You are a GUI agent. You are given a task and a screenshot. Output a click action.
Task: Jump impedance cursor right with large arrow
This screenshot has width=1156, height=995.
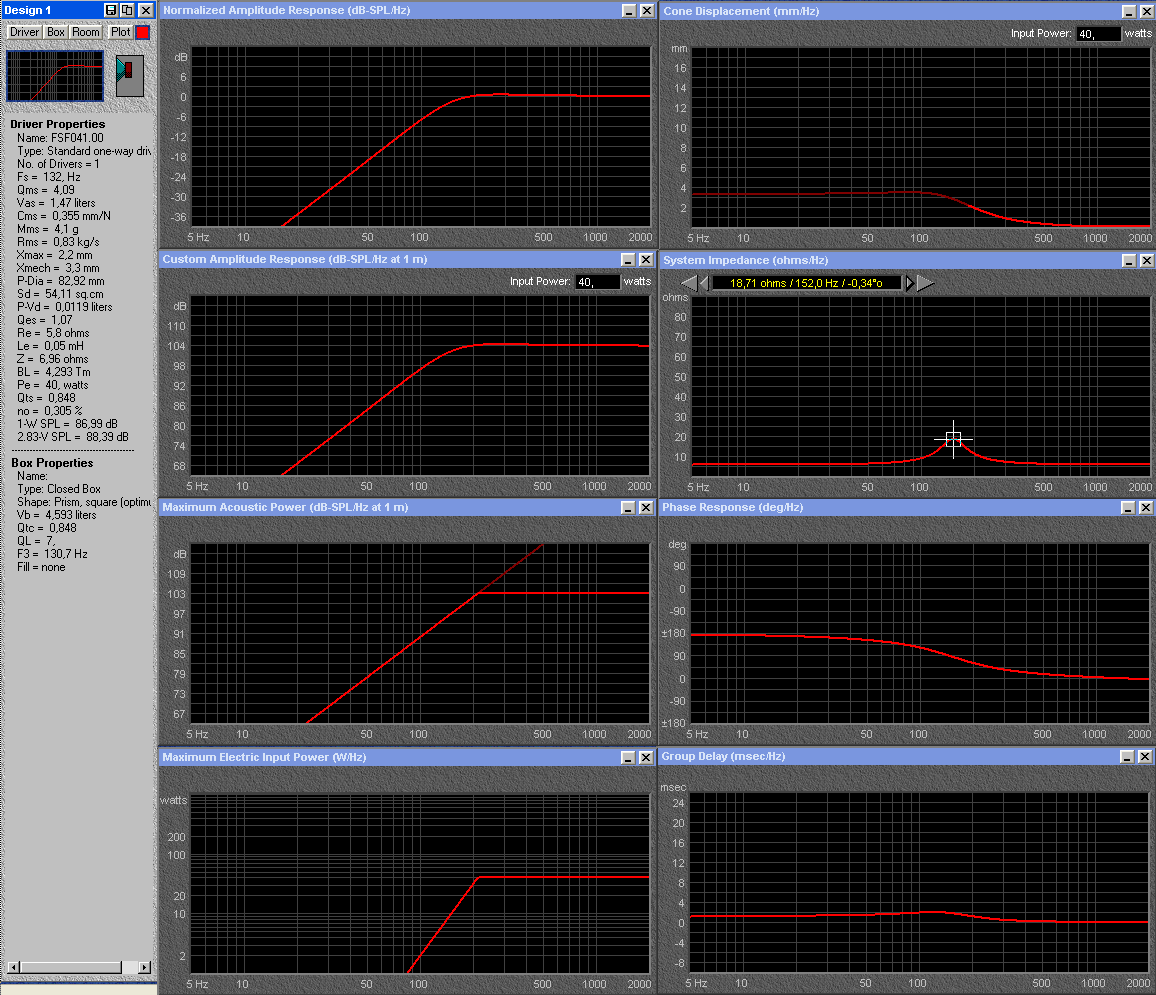[925, 283]
